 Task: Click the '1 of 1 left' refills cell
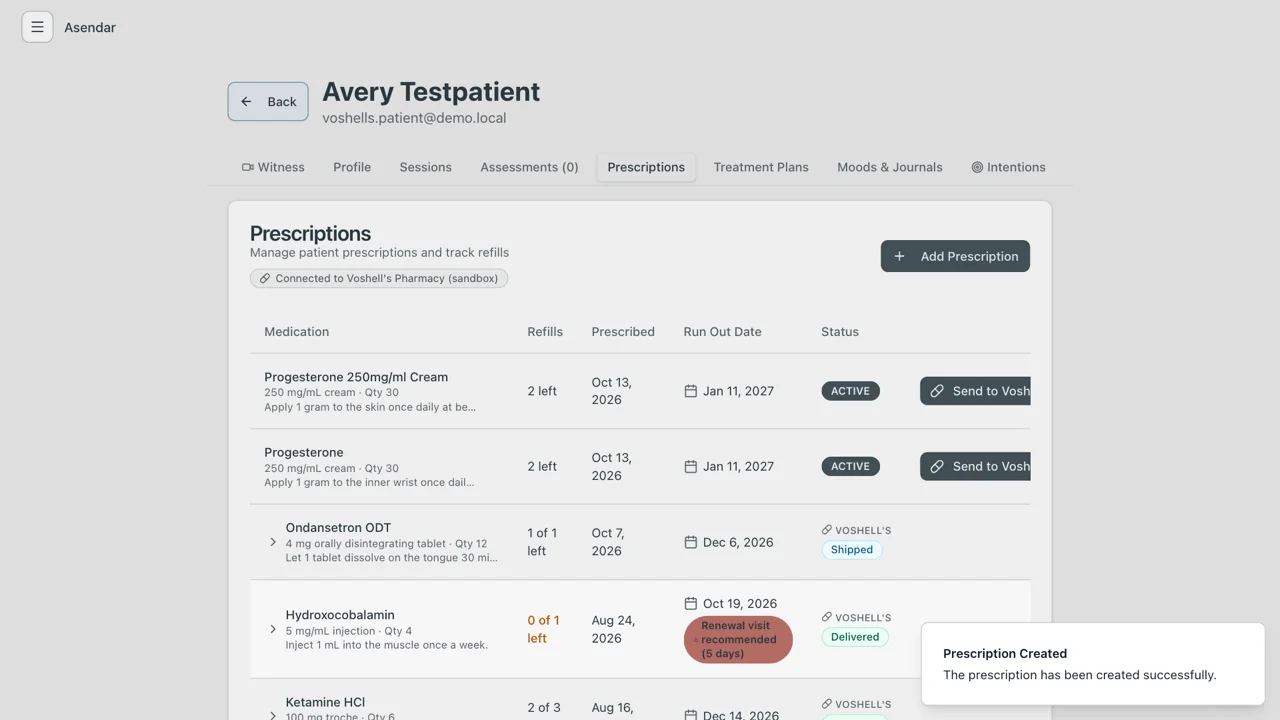tap(542, 542)
